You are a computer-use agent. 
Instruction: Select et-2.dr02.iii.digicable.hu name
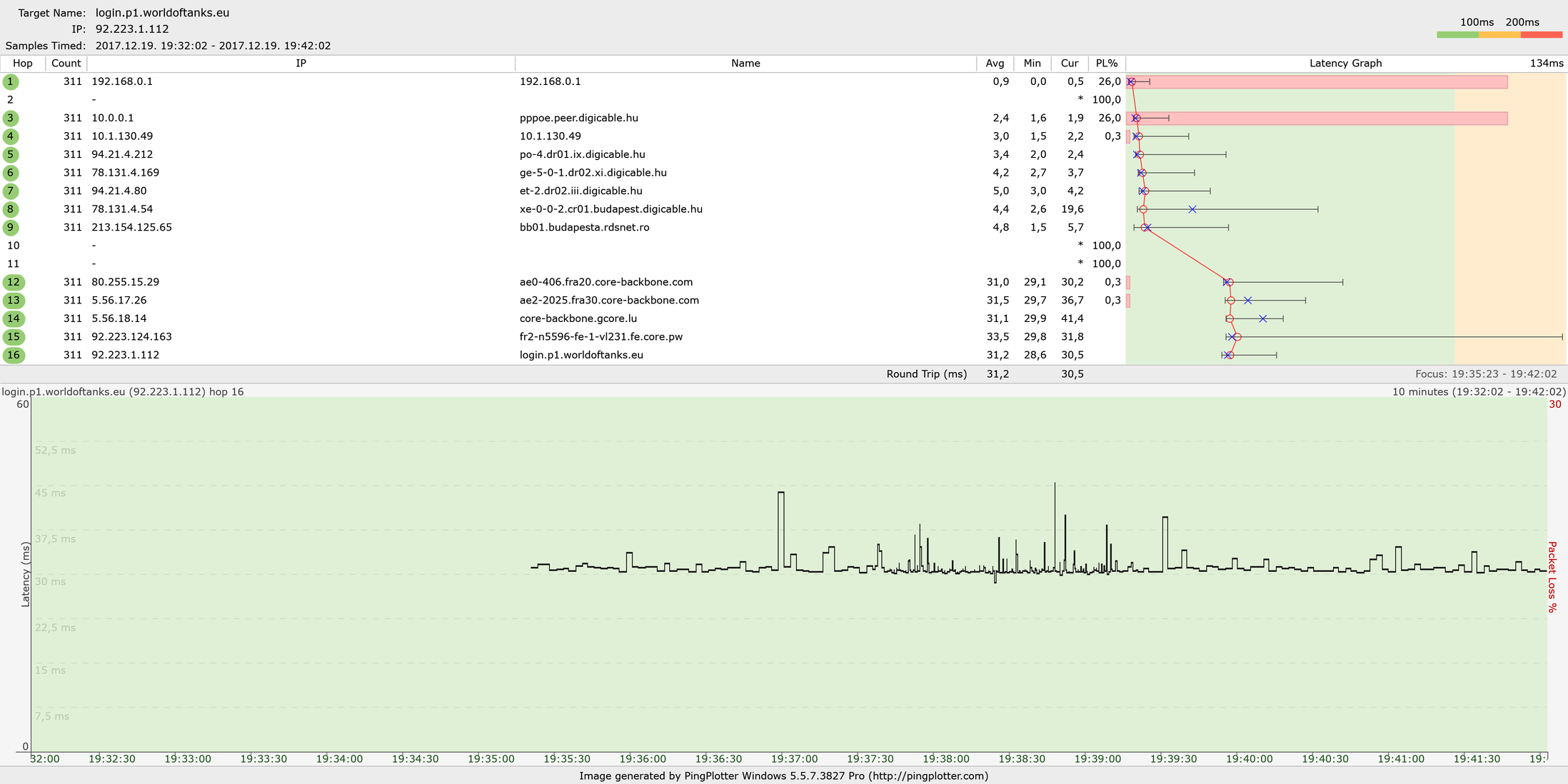[x=581, y=191]
